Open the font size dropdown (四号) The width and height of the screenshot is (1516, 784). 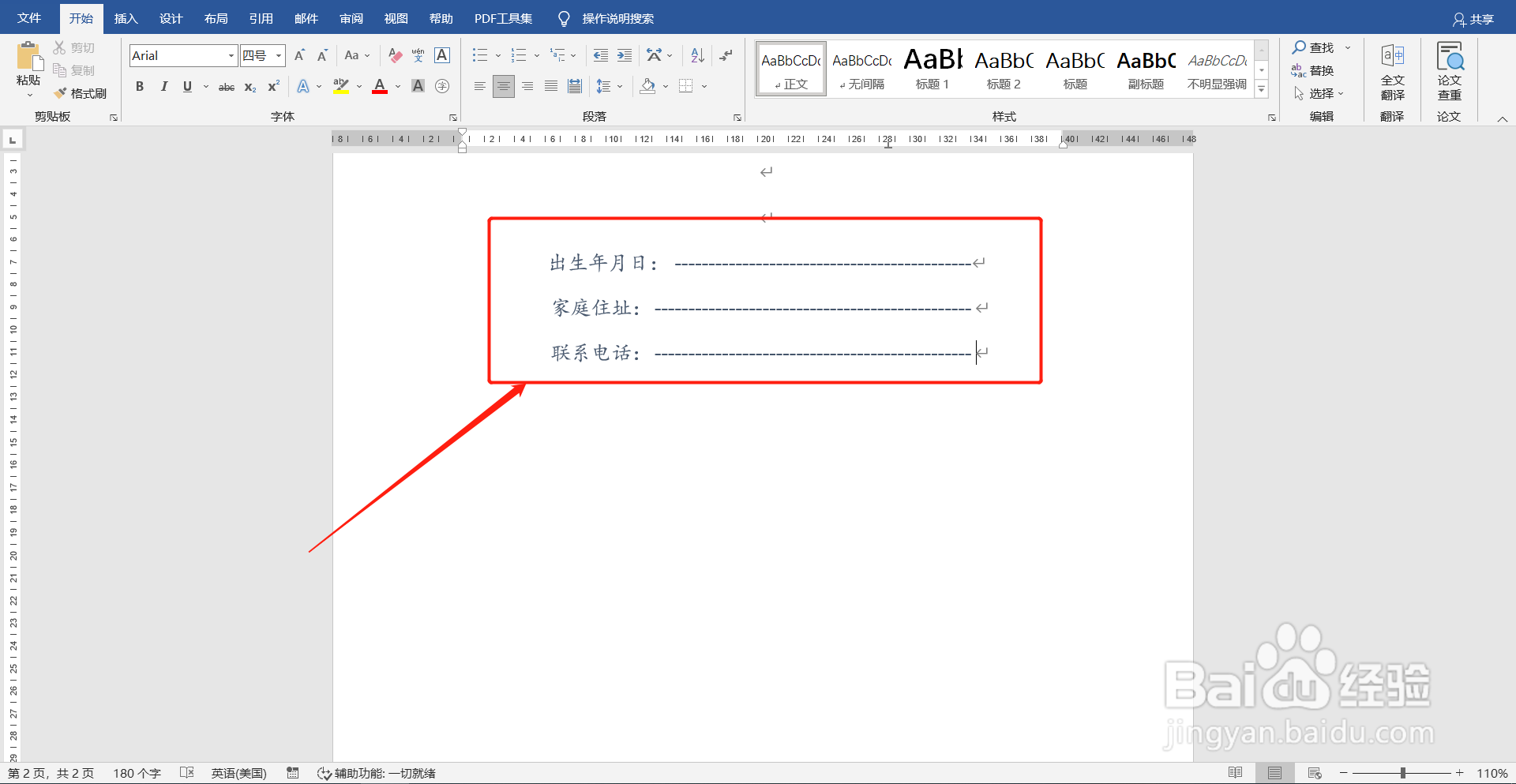pos(279,55)
